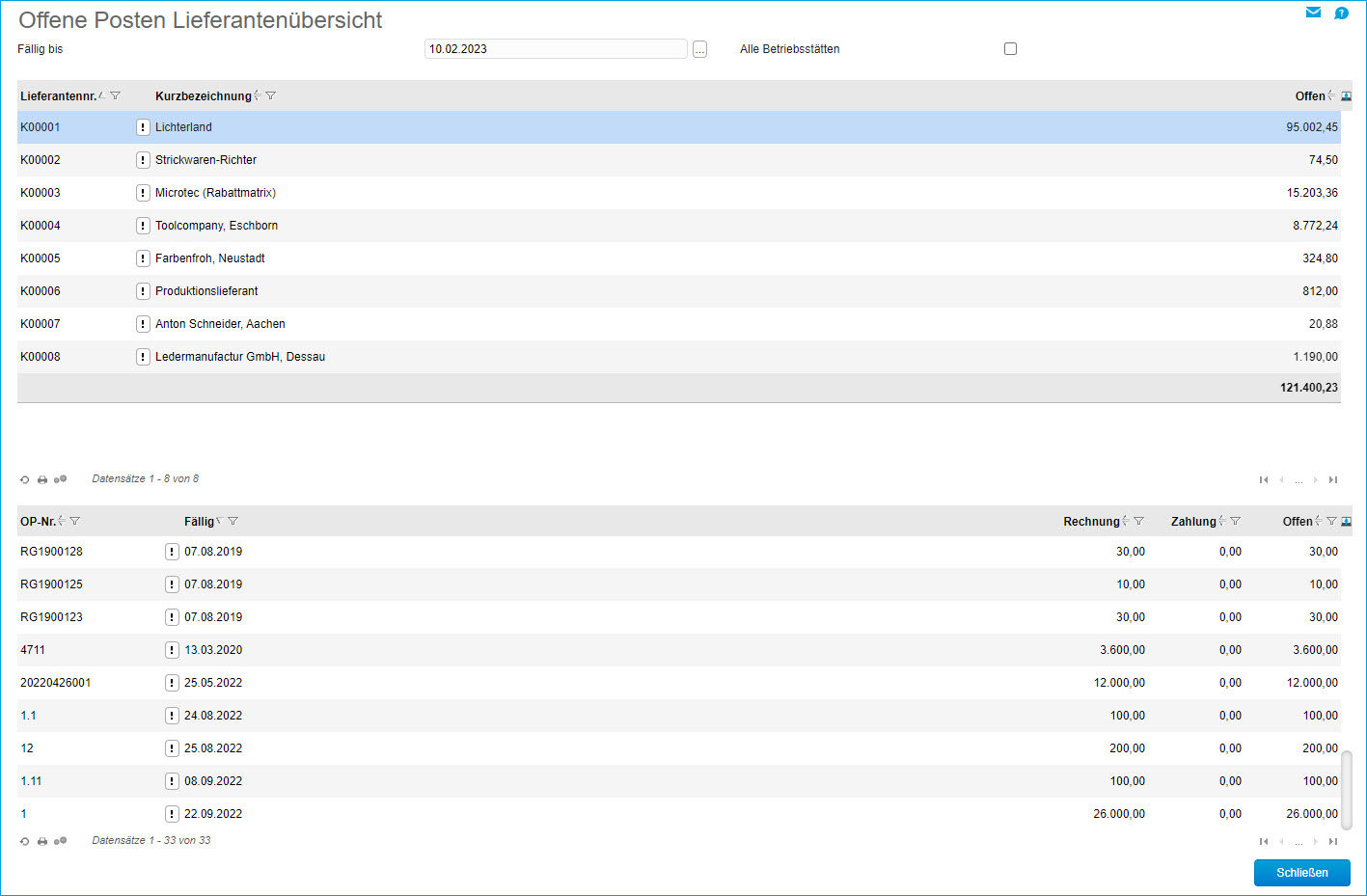Viewport: 1367px width, 896px height.
Task: Open filter for Rechnung column
Action: click(x=1139, y=522)
